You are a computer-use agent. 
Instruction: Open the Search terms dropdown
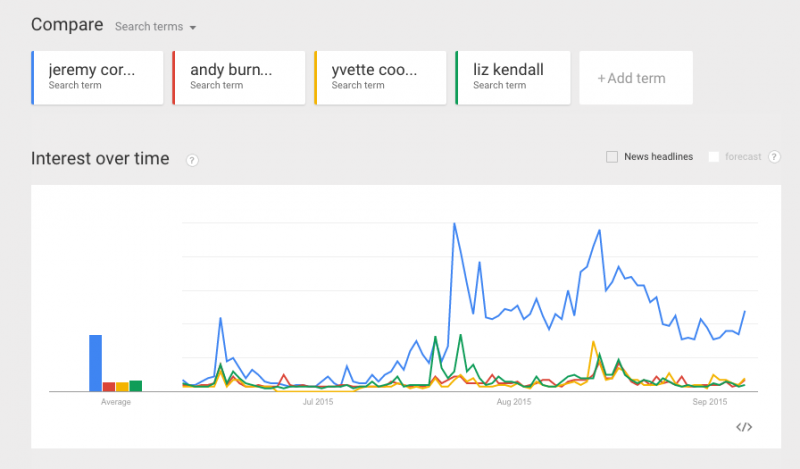pos(155,27)
